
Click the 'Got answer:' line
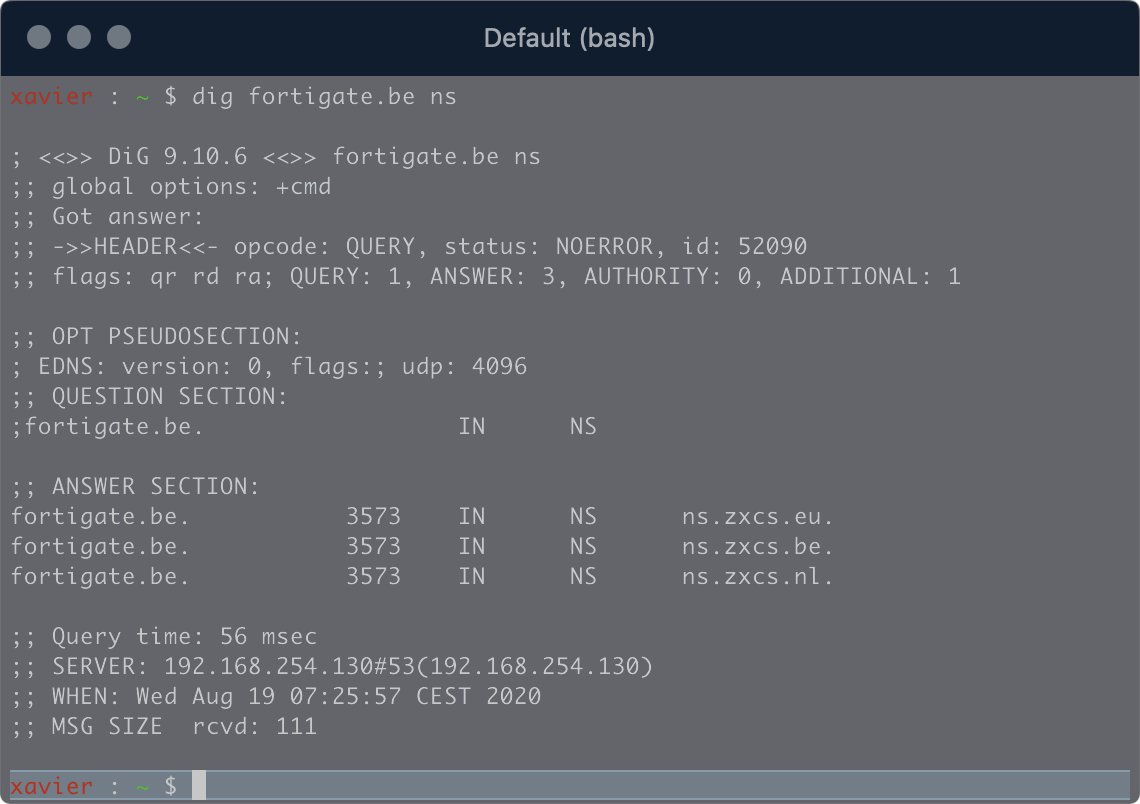click(108, 217)
